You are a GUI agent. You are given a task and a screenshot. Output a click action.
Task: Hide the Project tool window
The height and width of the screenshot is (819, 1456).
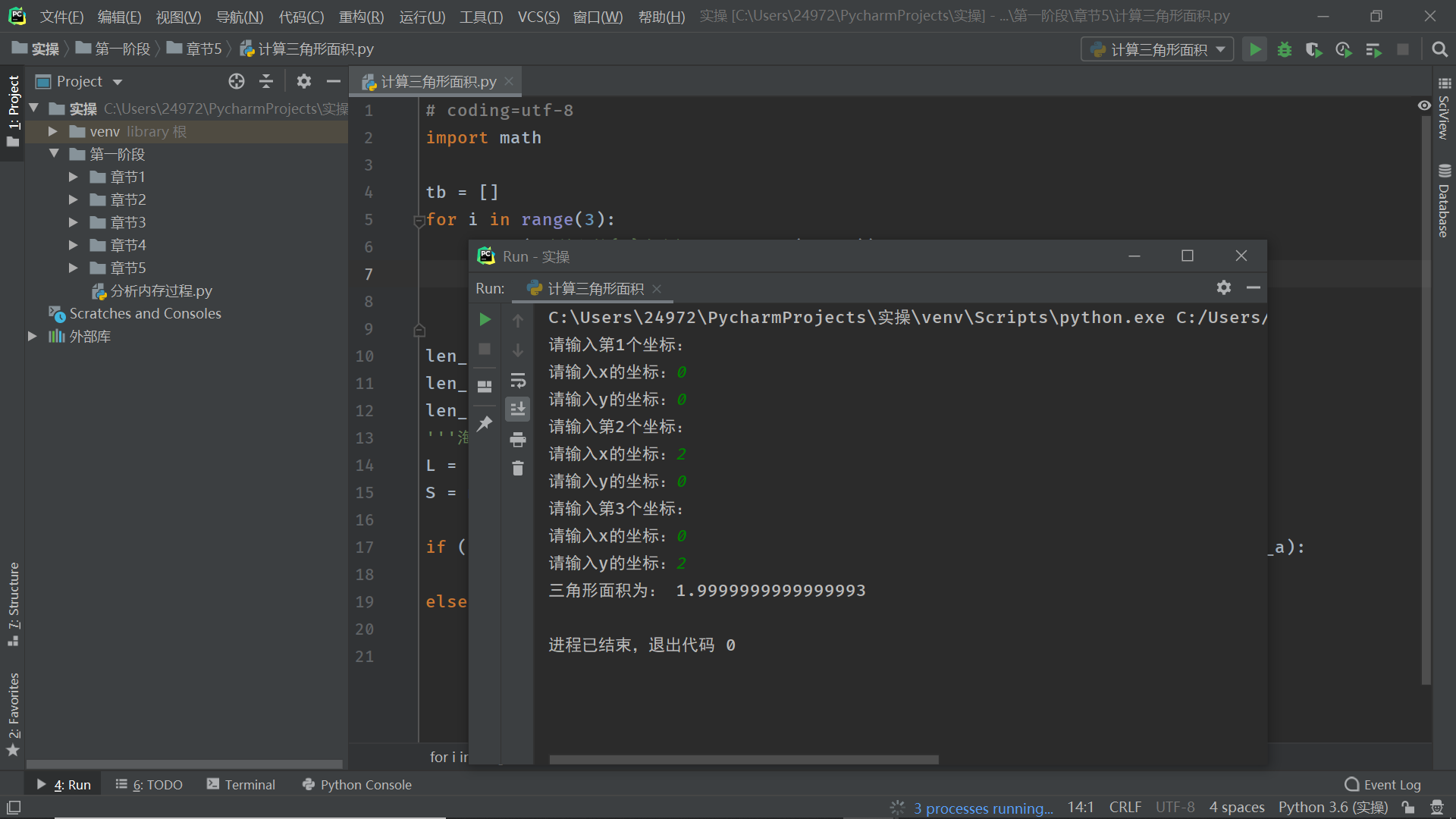pyautogui.click(x=333, y=81)
